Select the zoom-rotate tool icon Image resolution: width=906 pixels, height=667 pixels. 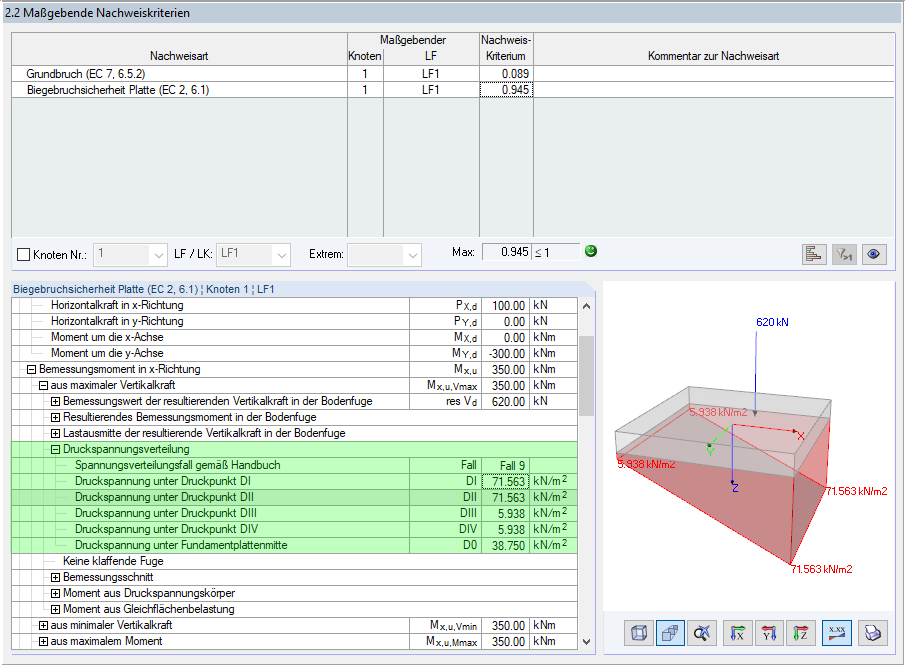click(703, 633)
